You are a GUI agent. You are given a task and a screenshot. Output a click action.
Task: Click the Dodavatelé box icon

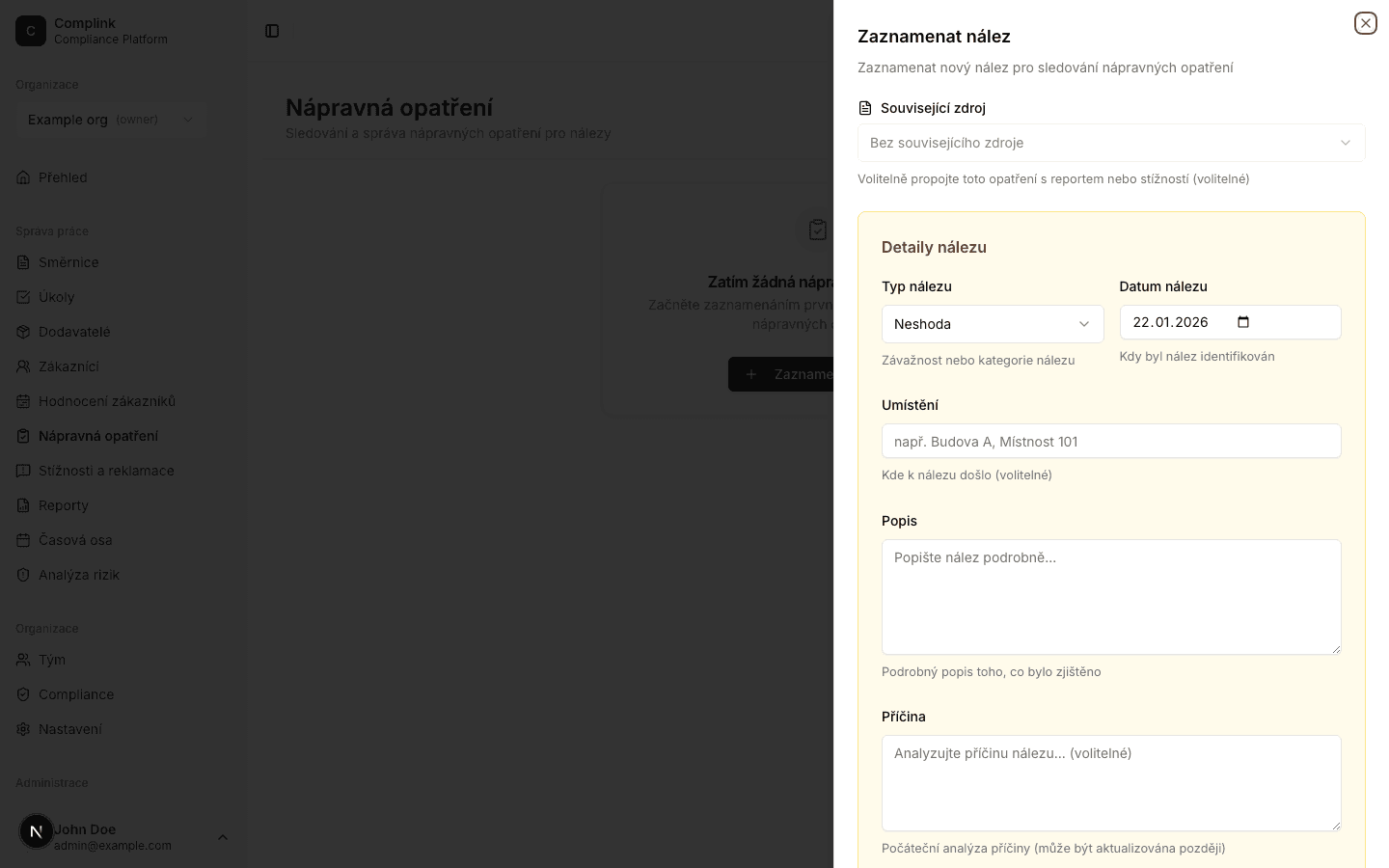pos(23,332)
